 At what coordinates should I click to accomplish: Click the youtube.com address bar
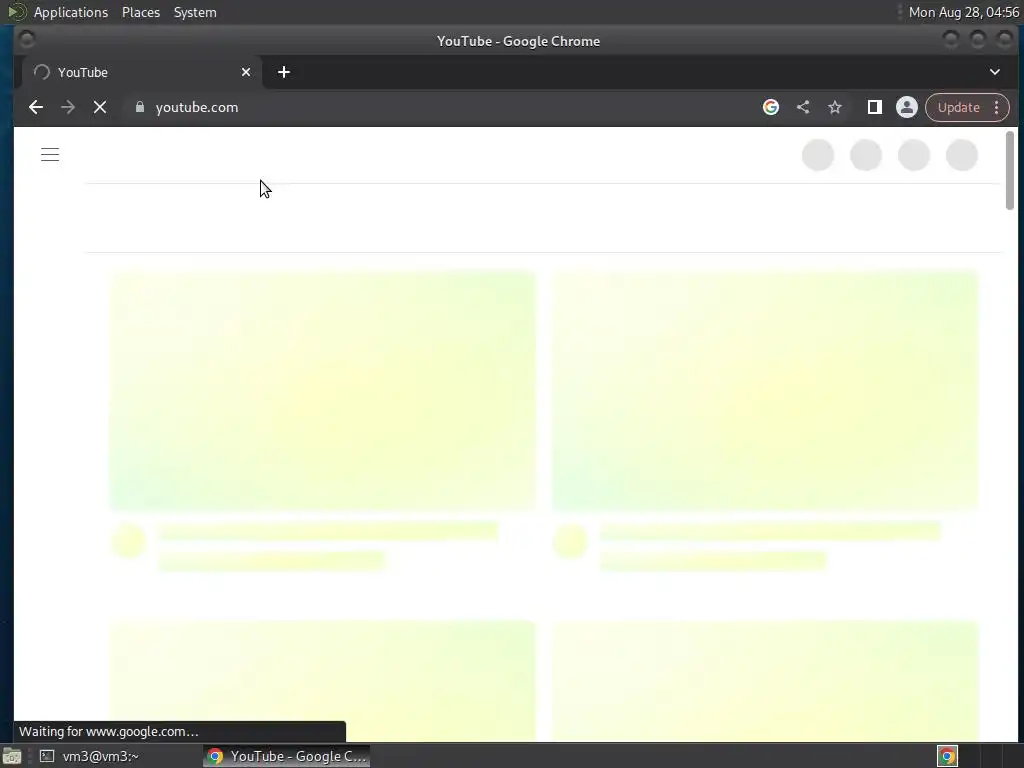coord(438,107)
